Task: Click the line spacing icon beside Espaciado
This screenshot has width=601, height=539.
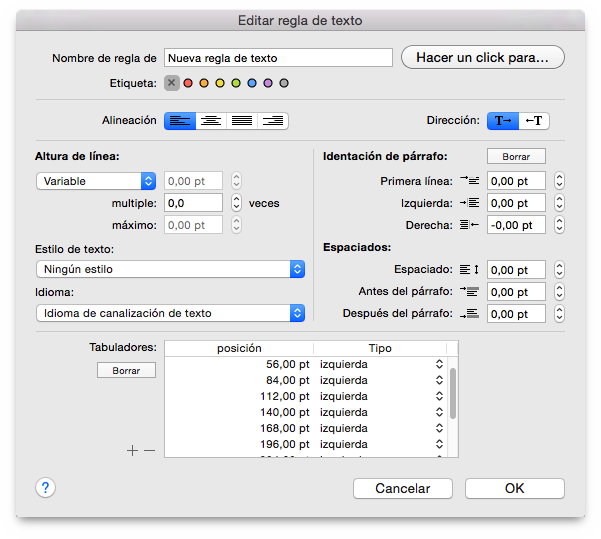Action: (470, 270)
